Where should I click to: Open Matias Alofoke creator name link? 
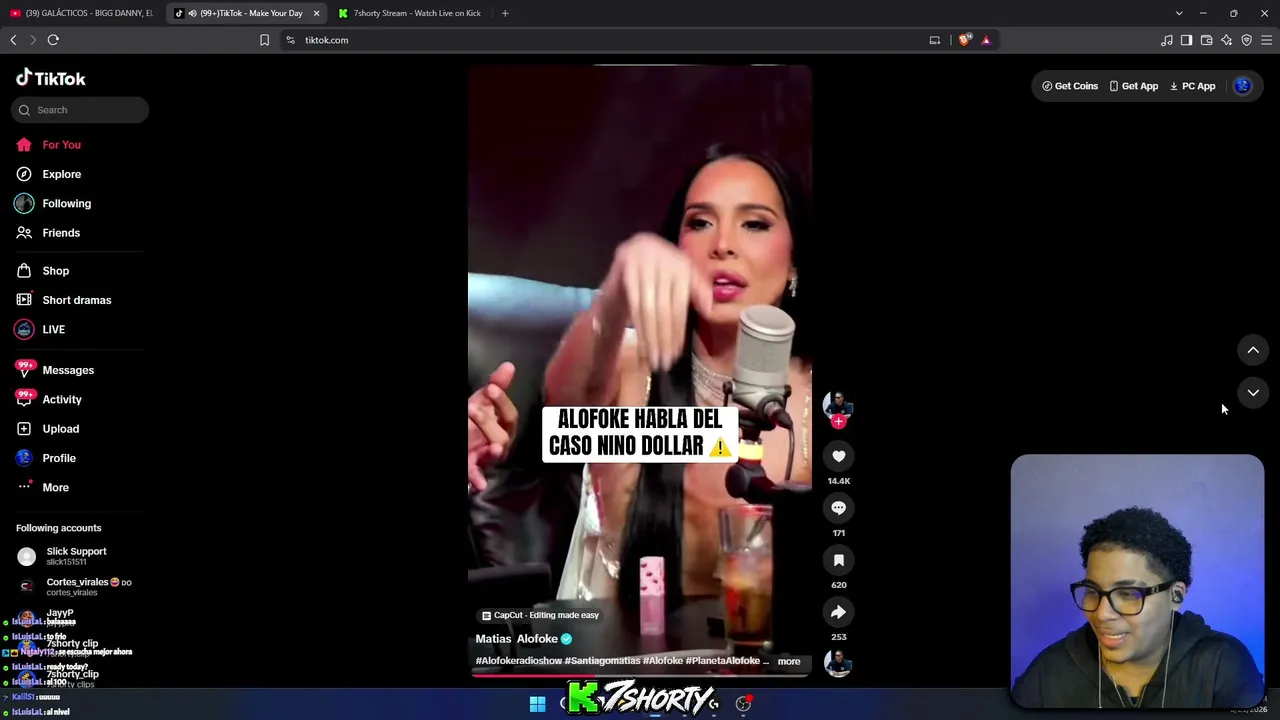(x=516, y=639)
